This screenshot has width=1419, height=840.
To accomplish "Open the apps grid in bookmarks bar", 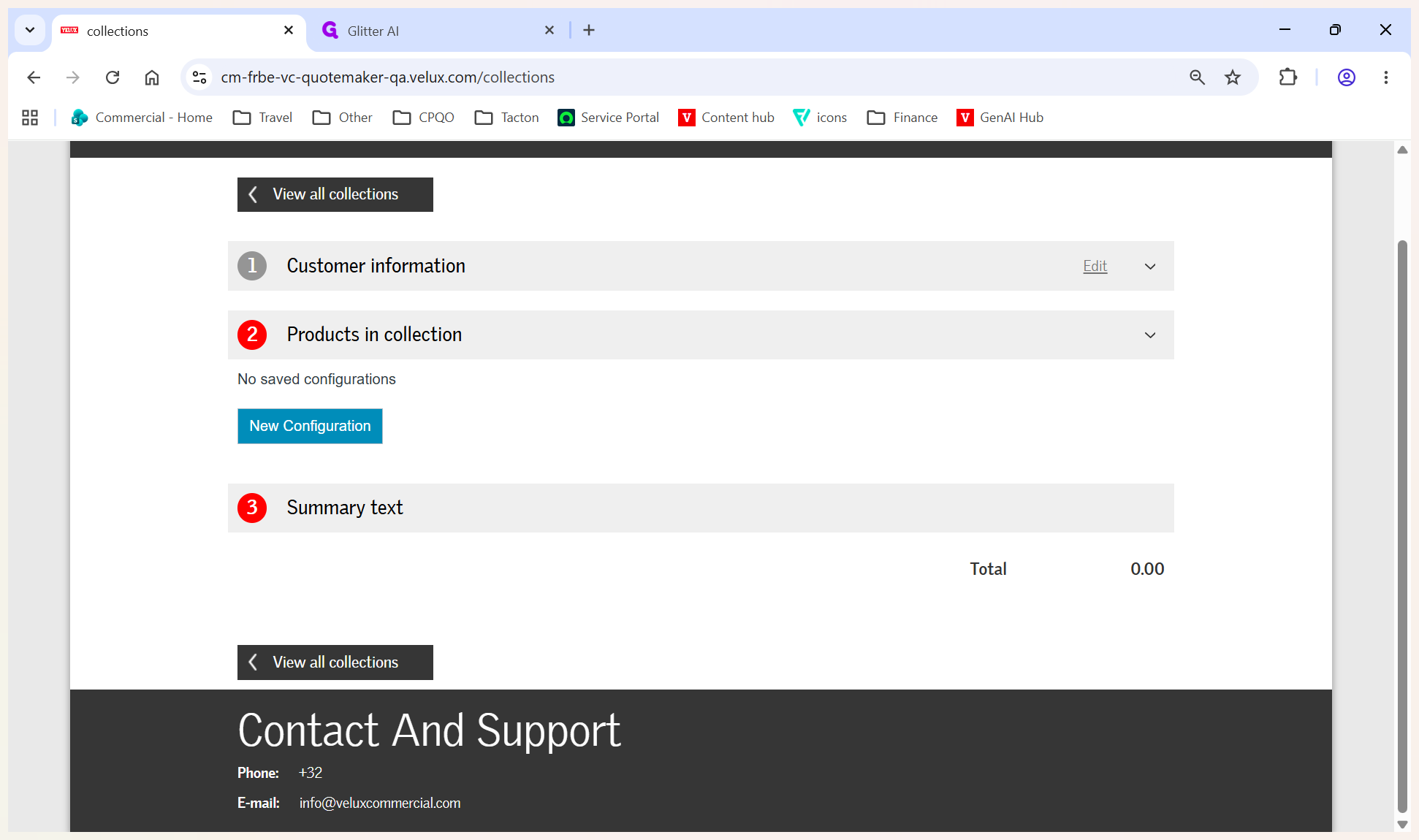I will tap(30, 118).
